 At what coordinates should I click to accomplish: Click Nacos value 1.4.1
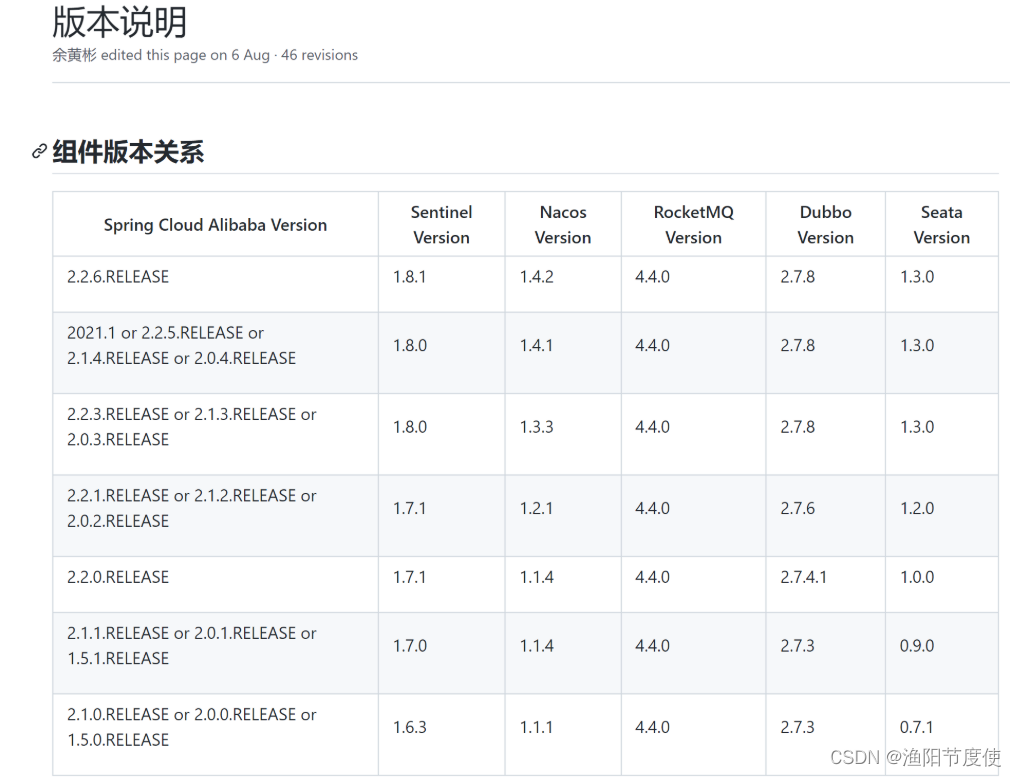point(536,346)
